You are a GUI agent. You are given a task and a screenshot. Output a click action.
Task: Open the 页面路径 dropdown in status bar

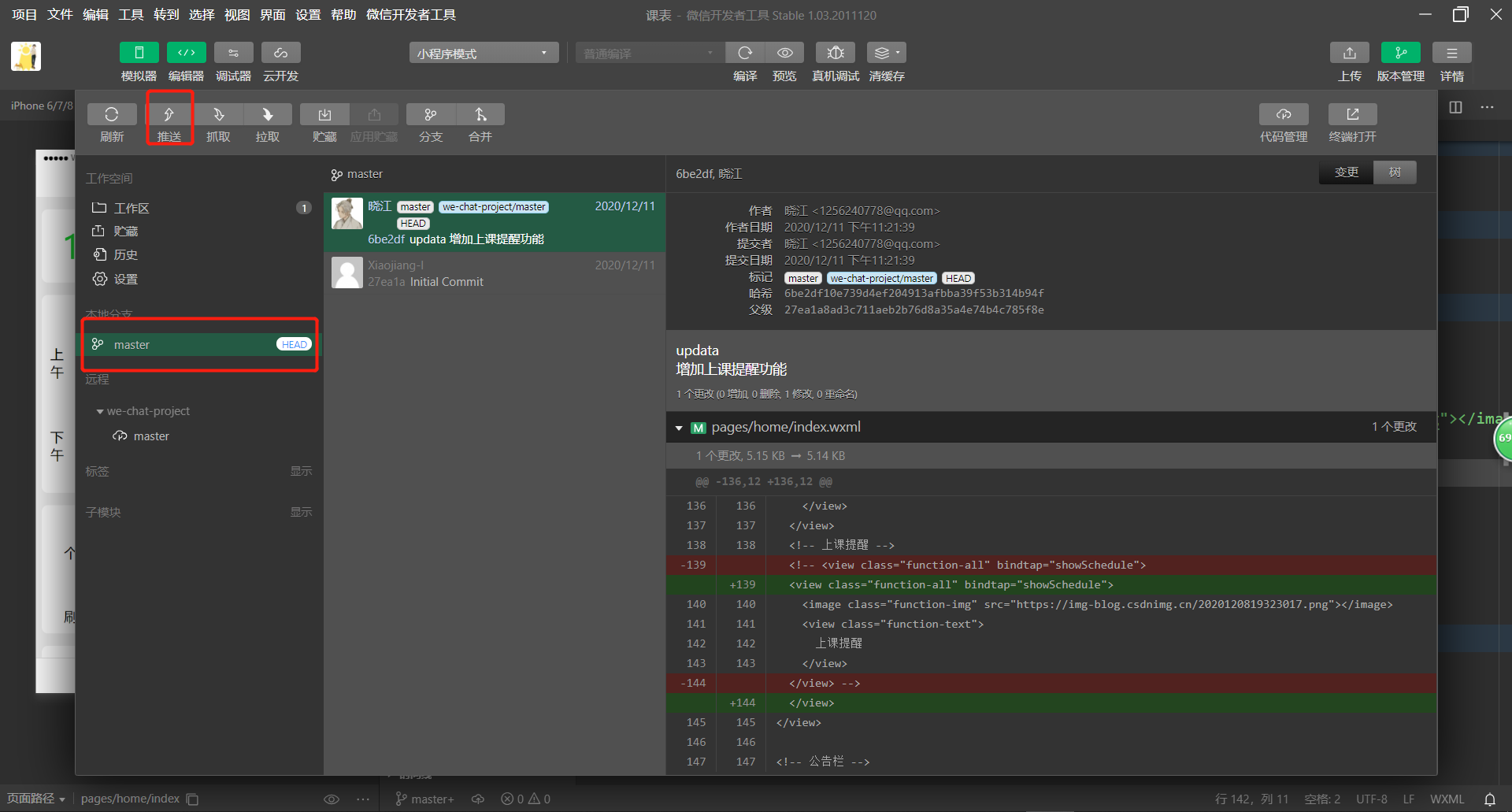tap(36, 799)
